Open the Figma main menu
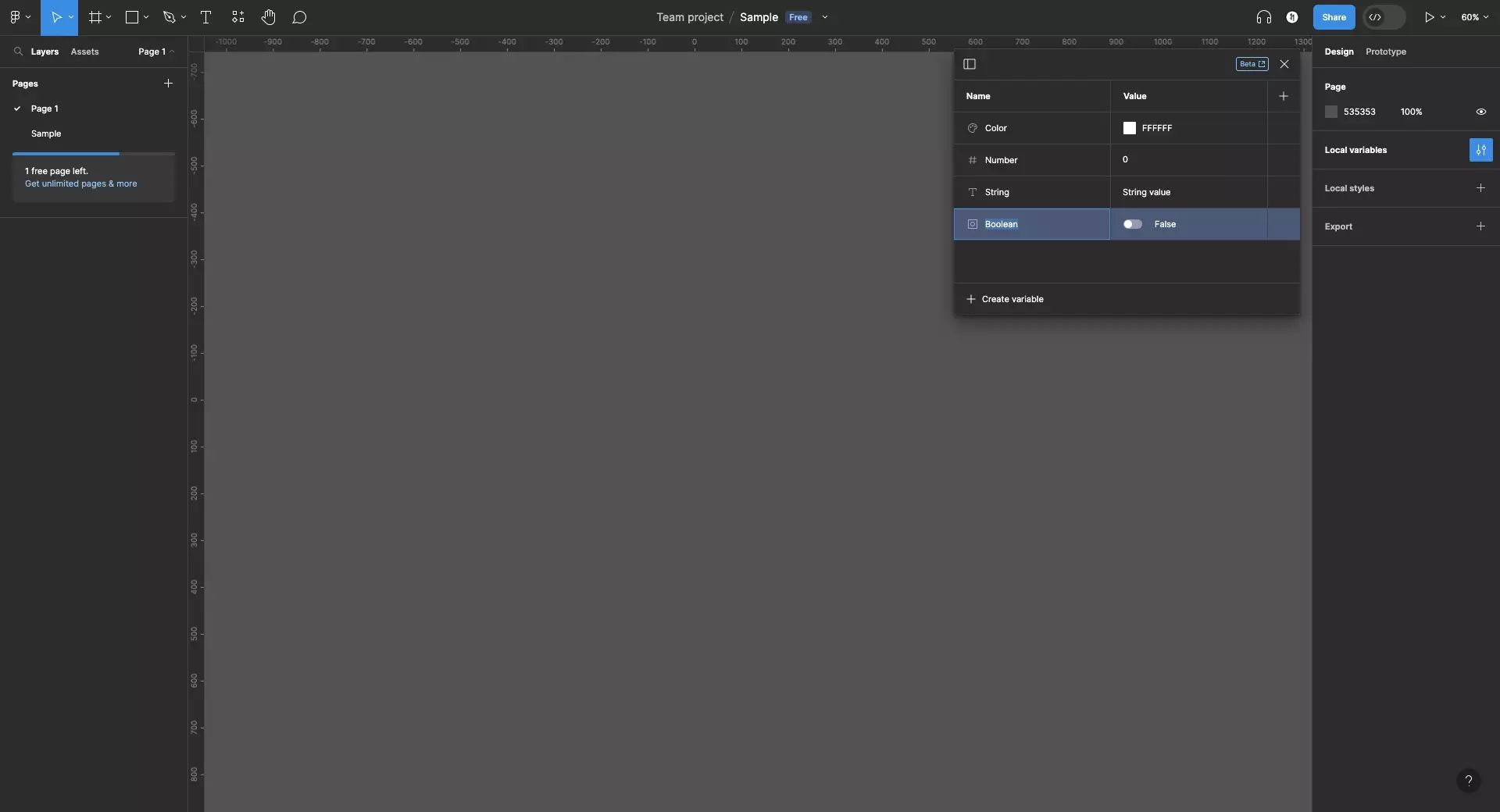Screen dimensions: 1500x812 click(16, 17)
